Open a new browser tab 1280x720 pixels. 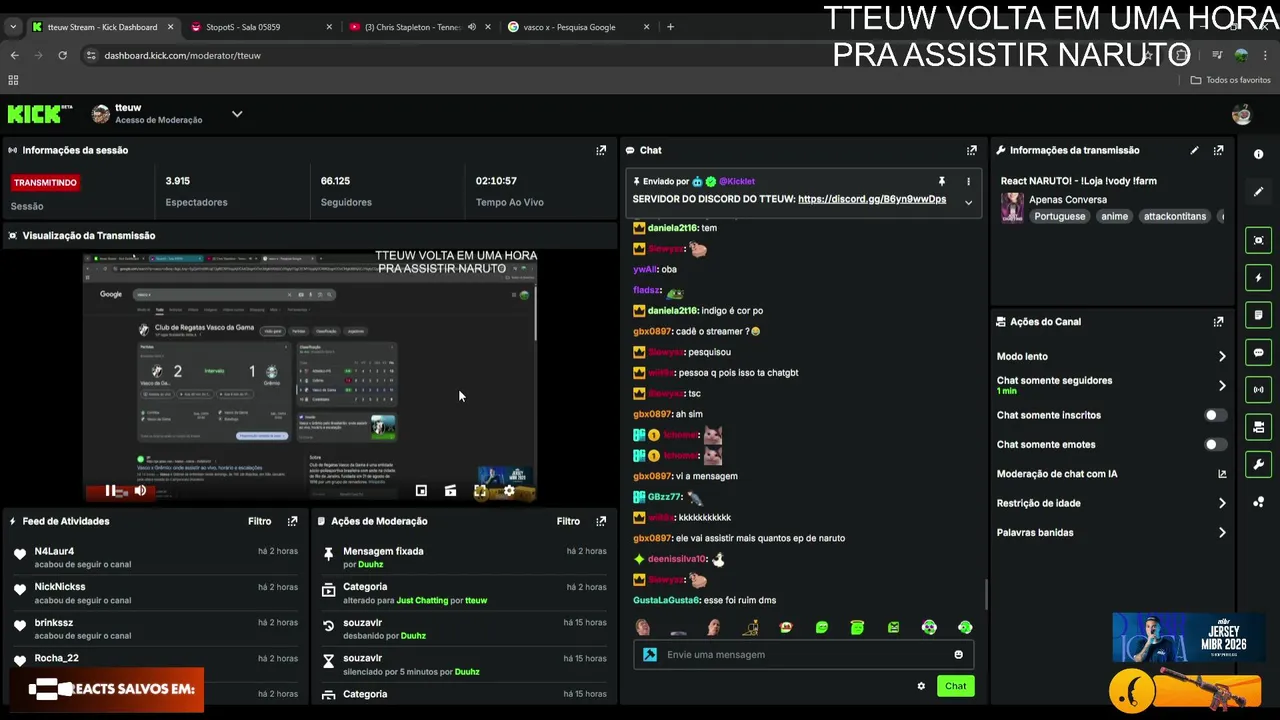[670, 27]
